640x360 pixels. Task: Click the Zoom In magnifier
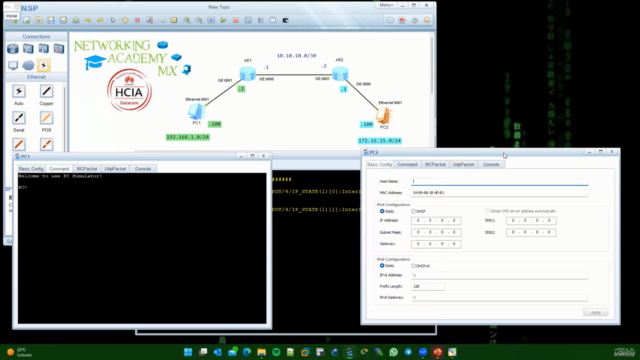(x=187, y=20)
